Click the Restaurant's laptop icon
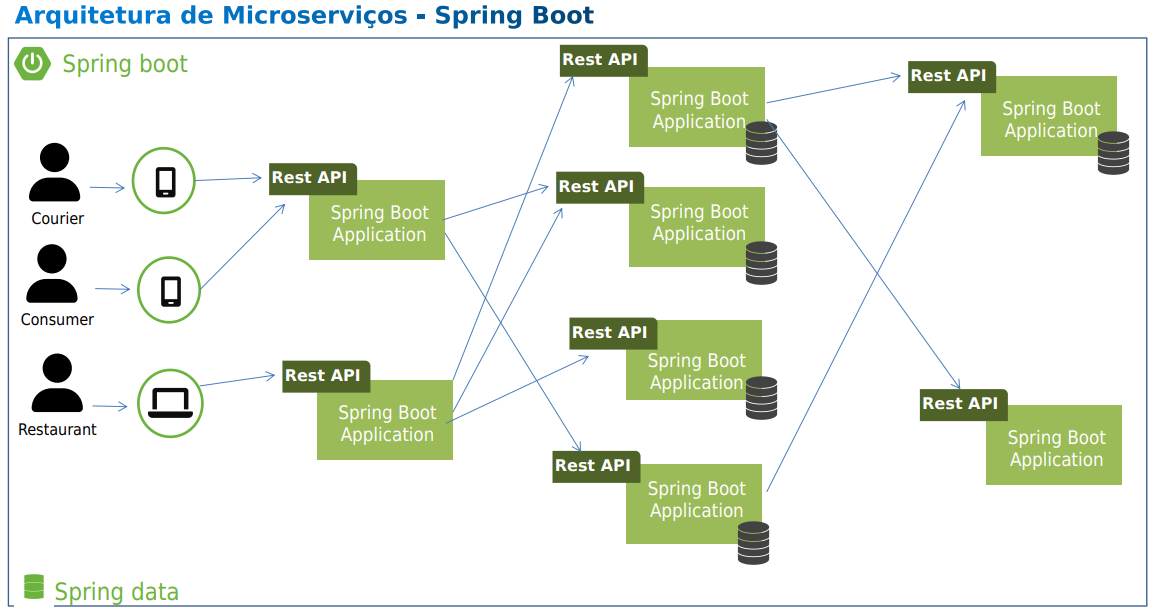This screenshot has width=1156, height=612. tap(170, 403)
